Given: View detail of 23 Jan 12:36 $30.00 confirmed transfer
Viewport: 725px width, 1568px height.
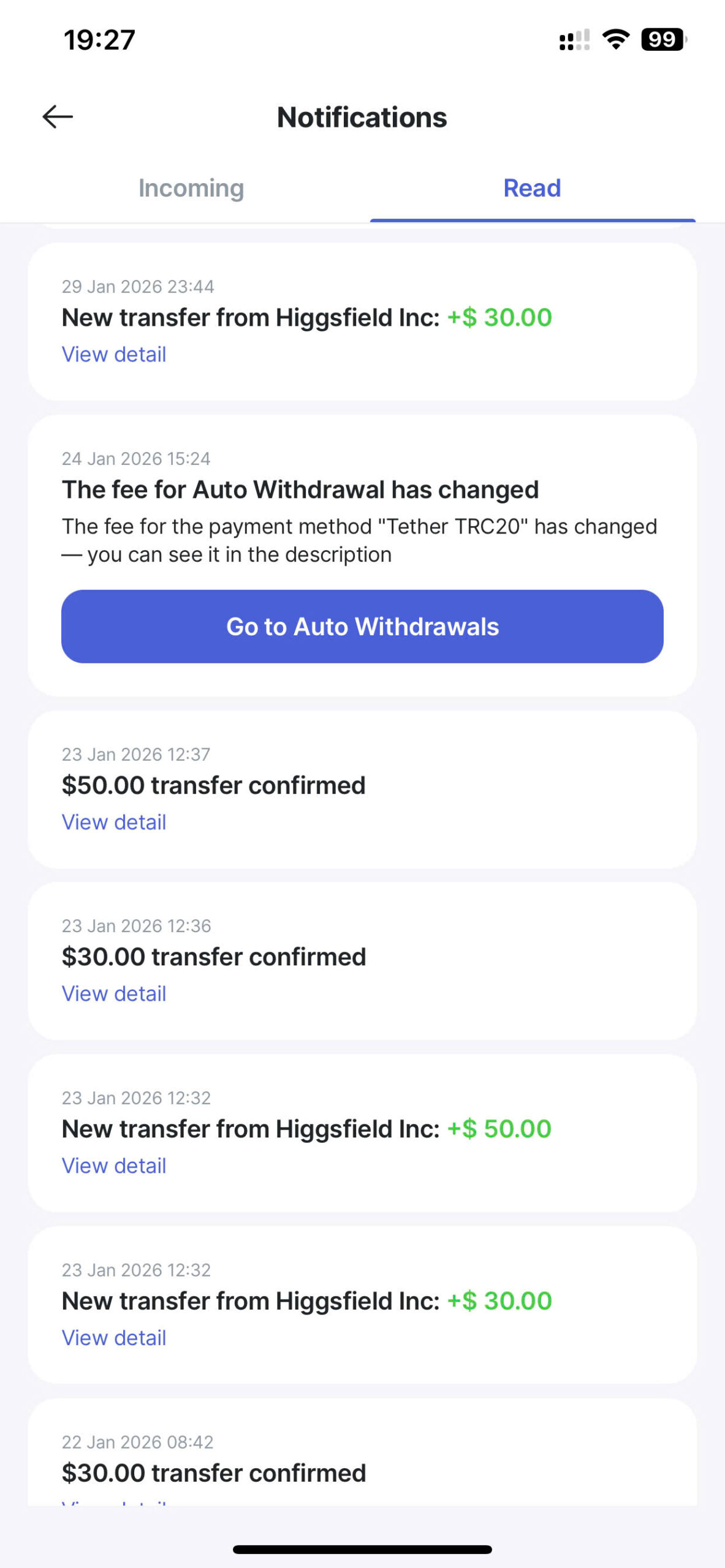Looking at the screenshot, I should pyautogui.click(x=114, y=993).
